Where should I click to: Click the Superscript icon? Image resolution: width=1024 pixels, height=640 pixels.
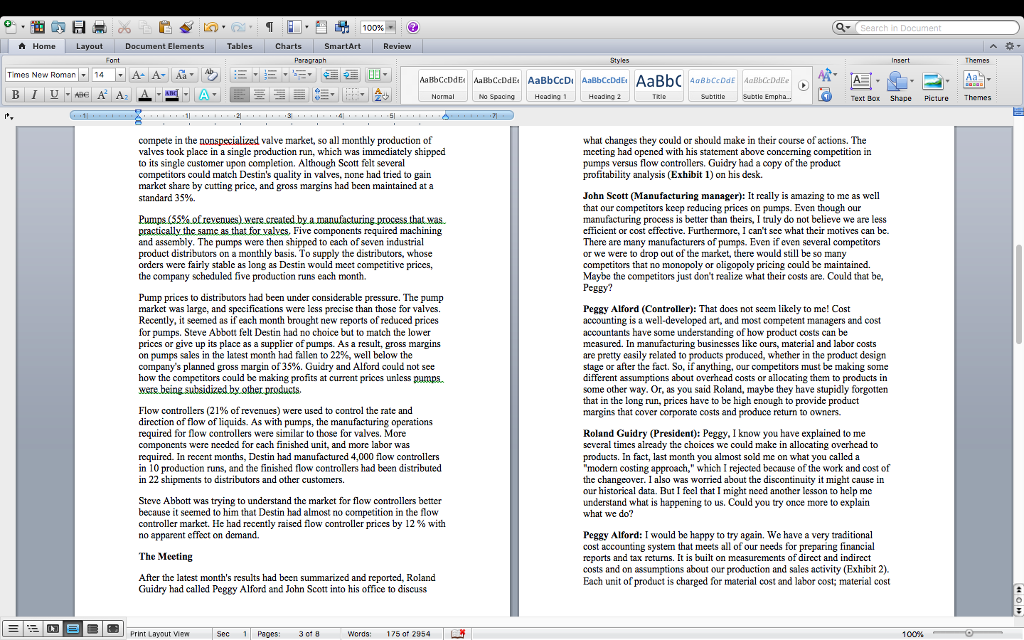pos(102,95)
